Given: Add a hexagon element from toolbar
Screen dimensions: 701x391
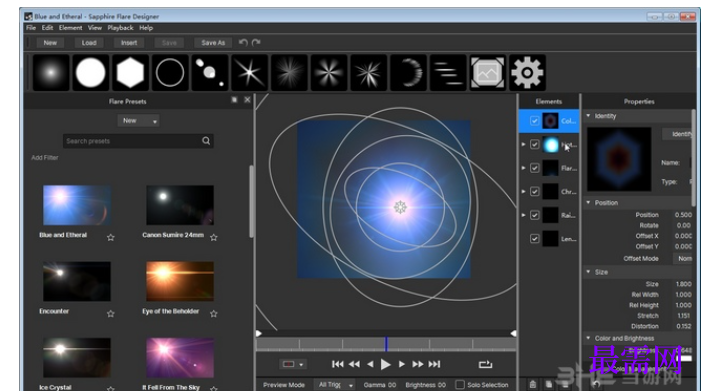Looking at the screenshot, I should (130, 72).
